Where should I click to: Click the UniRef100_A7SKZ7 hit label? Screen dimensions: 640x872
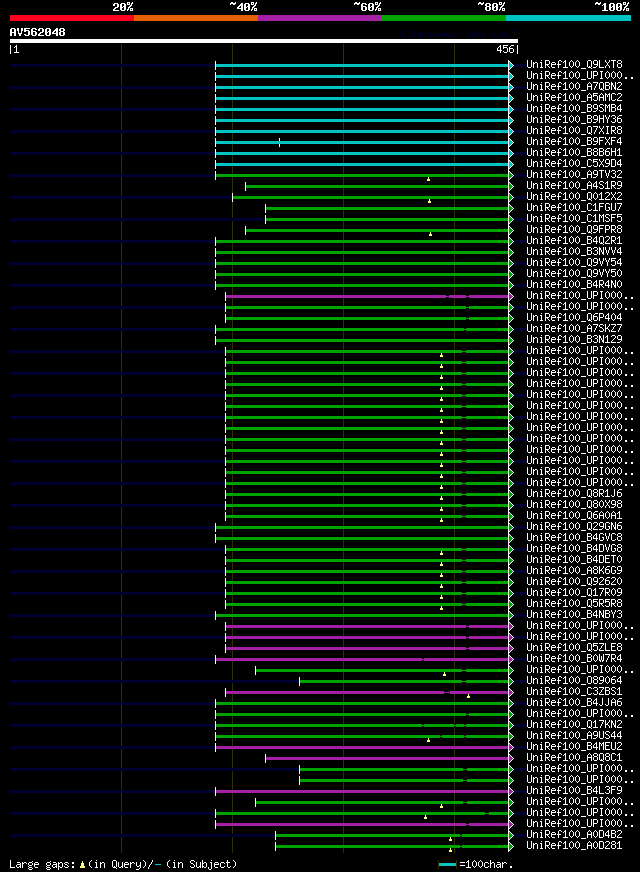574,329
